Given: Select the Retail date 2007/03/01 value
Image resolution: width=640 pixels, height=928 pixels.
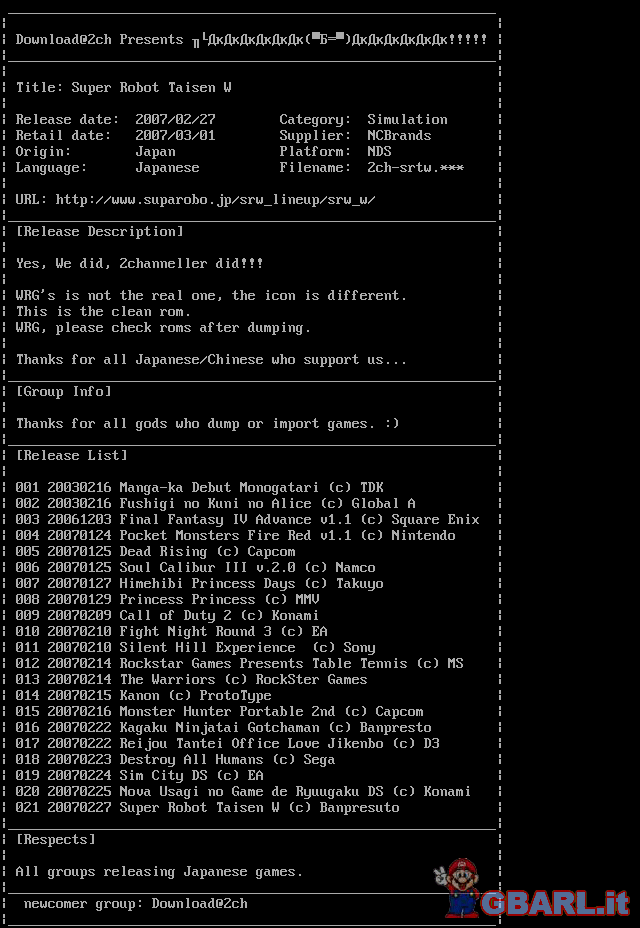Looking at the screenshot, I should click(175, 136).
